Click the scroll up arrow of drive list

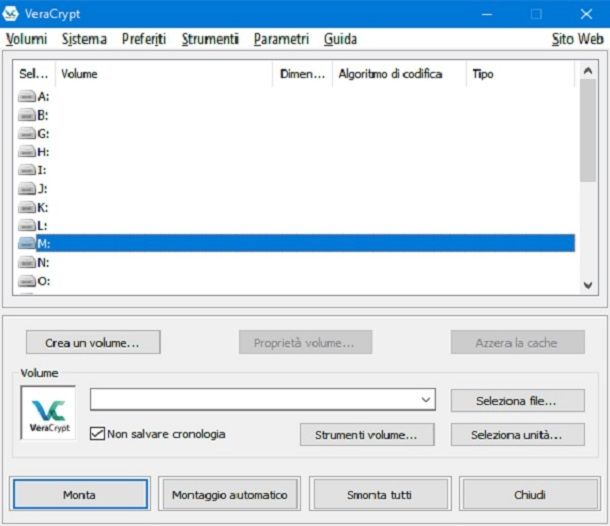(x=588, y=71)
